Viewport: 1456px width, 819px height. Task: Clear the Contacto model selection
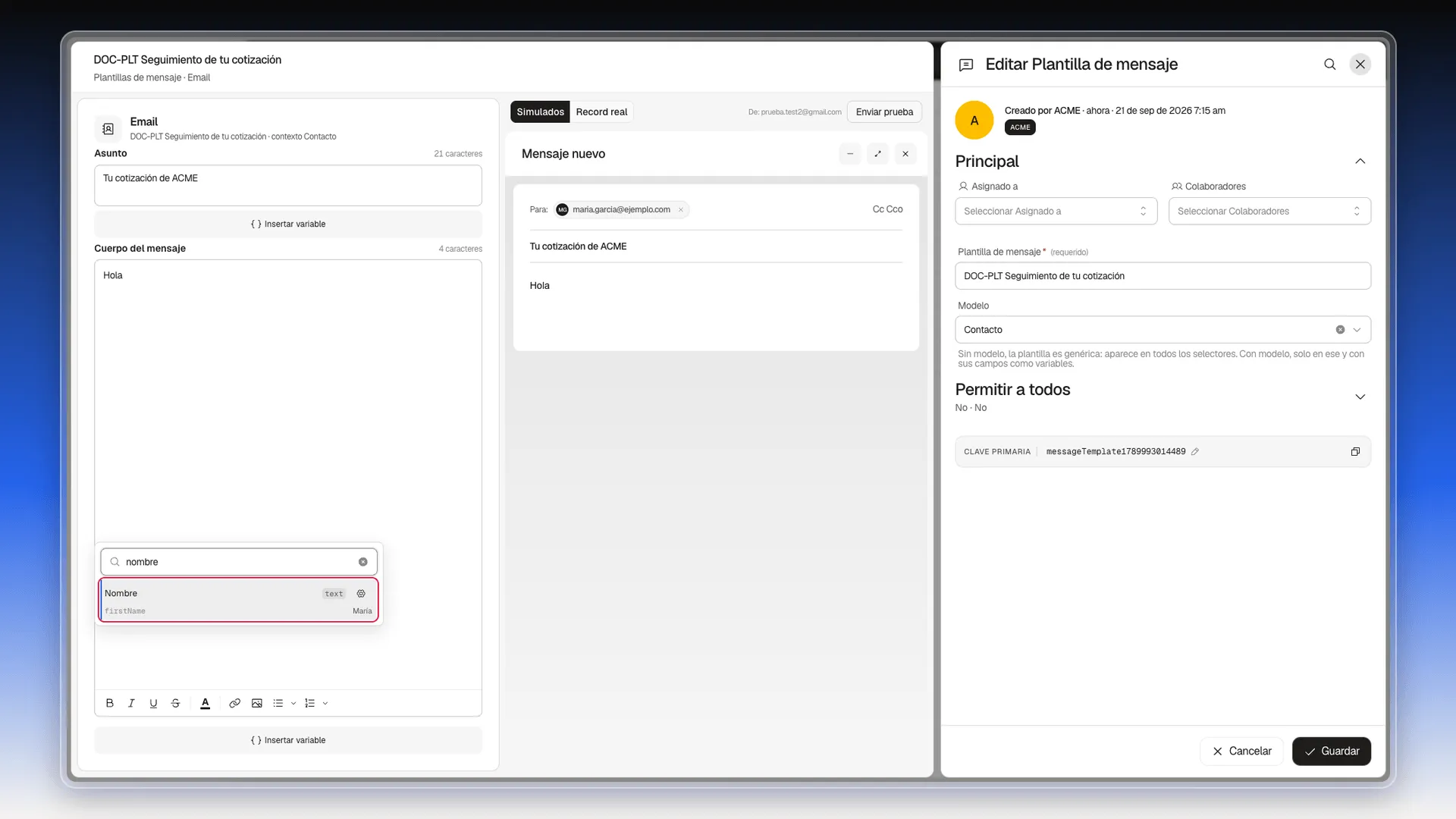coord(1340,330)
